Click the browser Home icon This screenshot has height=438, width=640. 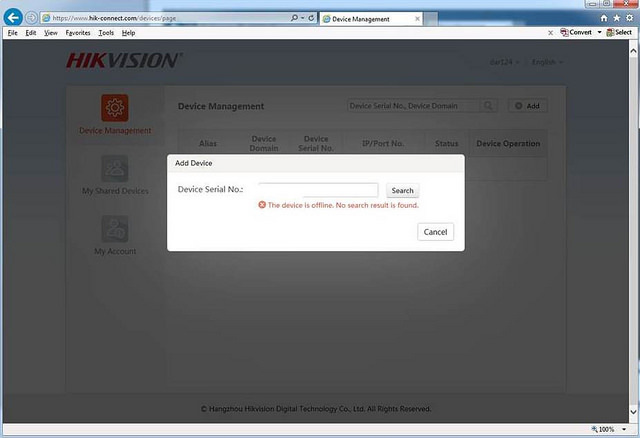604,18
